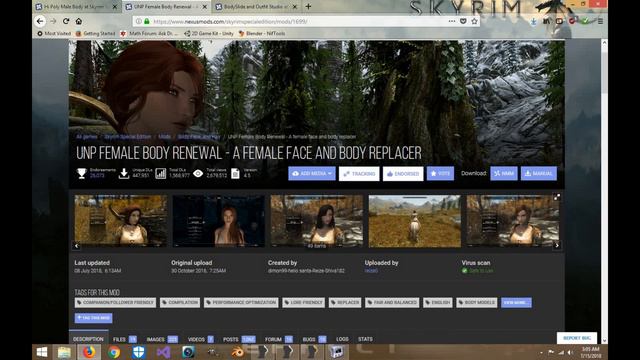Click the Lore-Friendly tag
This screenshot has width=640, height=360.
[303, 302]
